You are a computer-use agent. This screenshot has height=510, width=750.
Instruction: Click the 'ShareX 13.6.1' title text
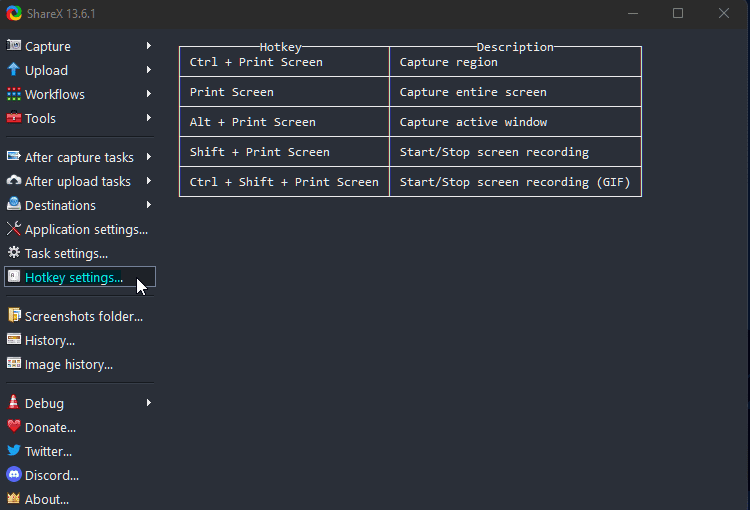(61, 13)
